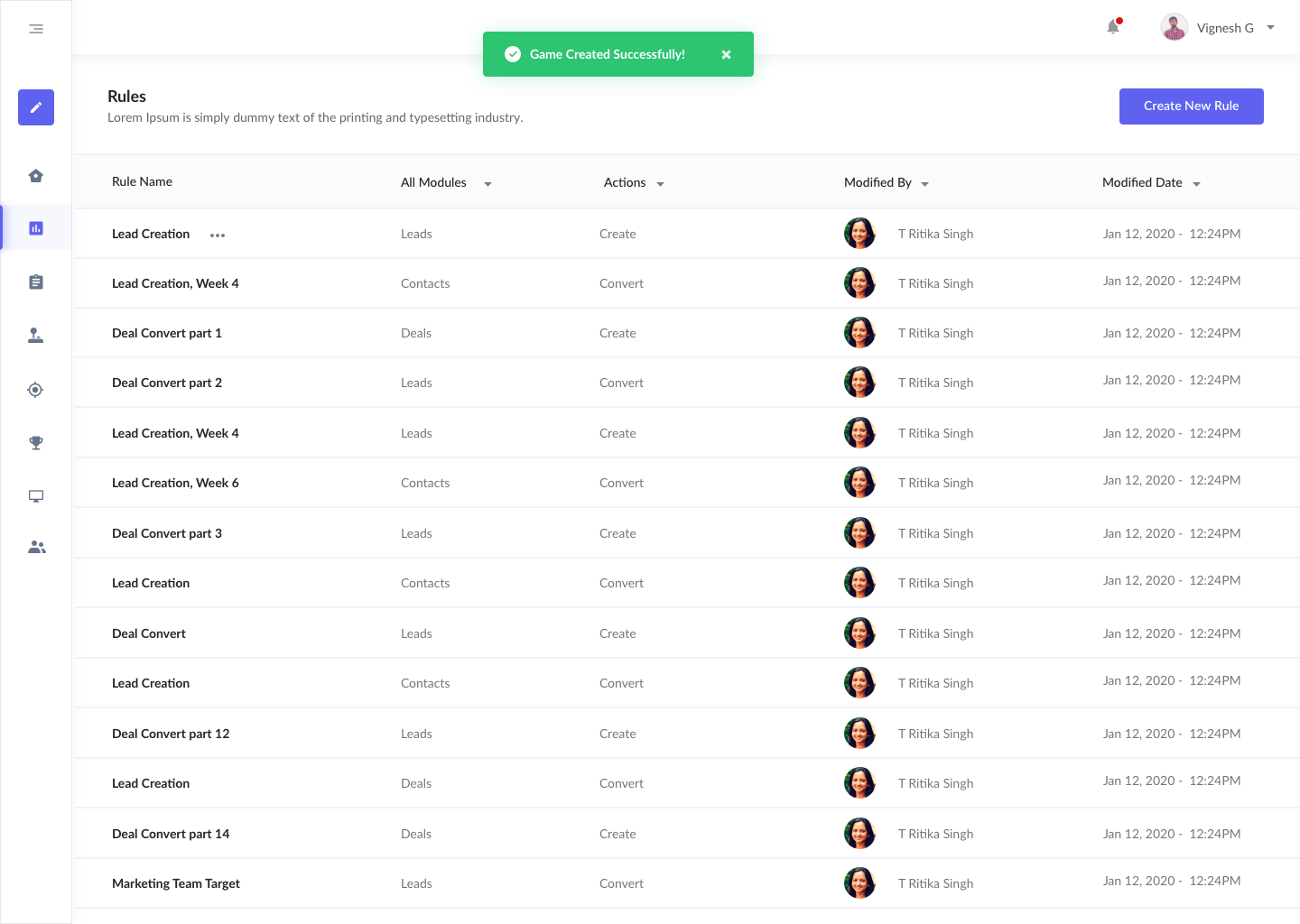Click the pencil edit icon in sidebar
This screenshot has height=924, width=1300.
click(36, 107)
